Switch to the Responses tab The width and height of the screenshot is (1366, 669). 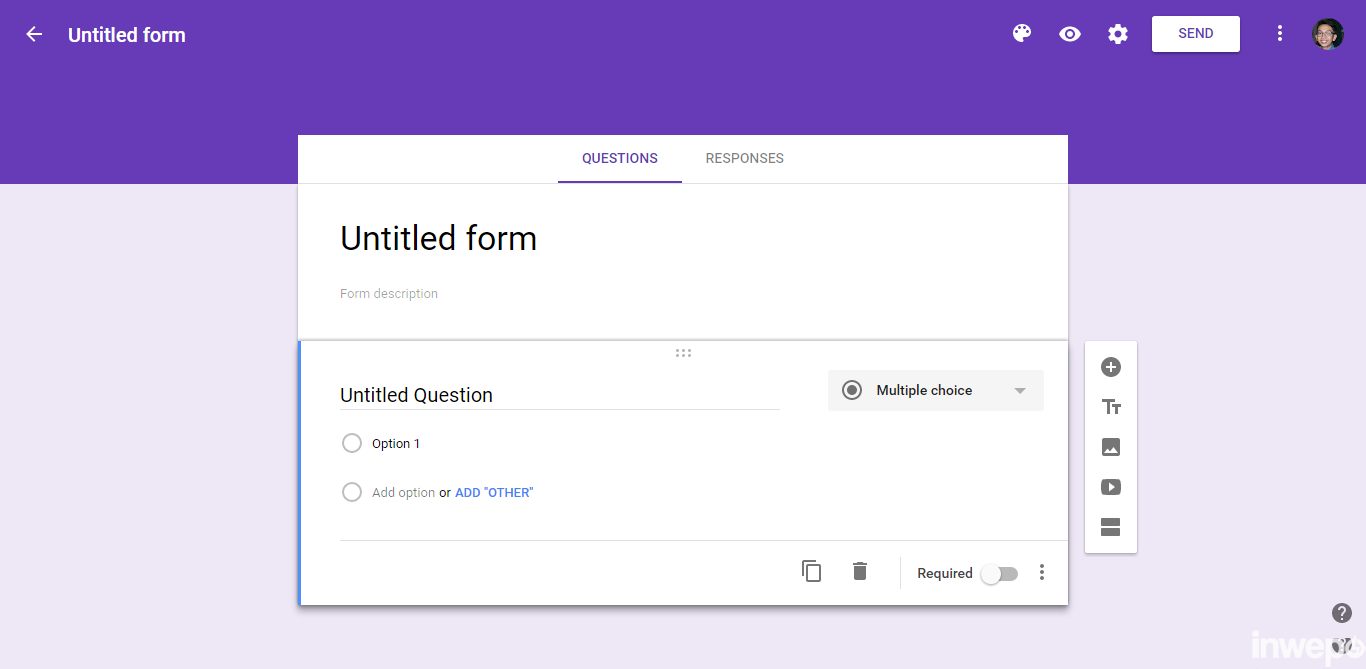745,158
